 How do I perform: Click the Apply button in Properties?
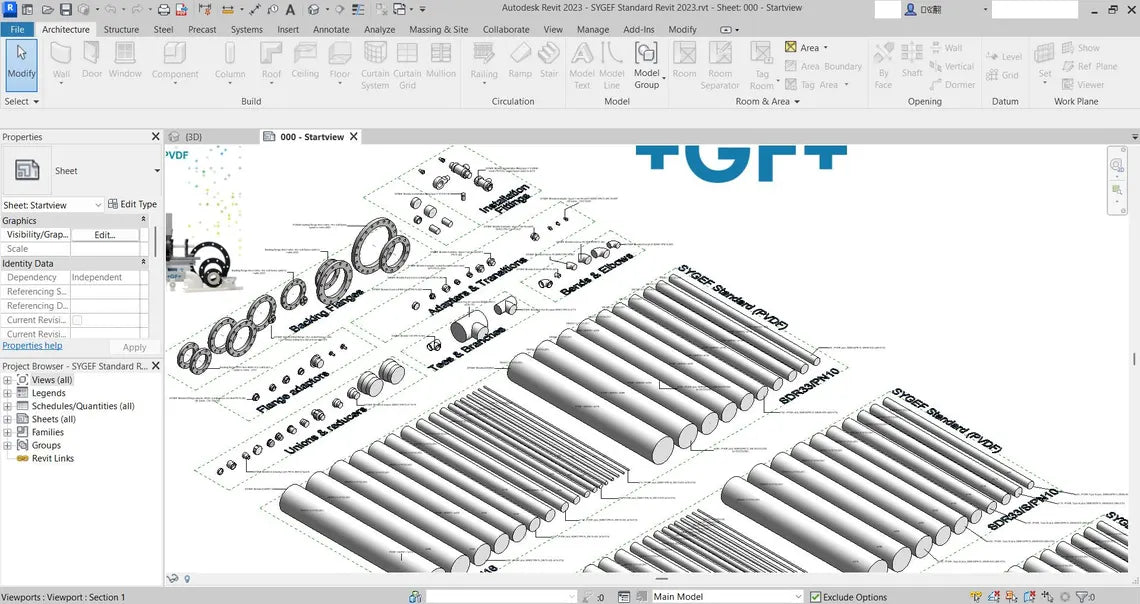[135, 347]
